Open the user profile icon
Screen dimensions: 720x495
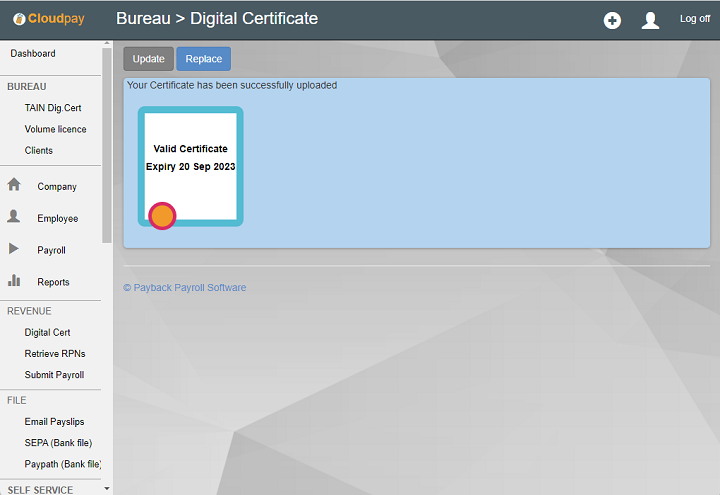(x=650, y=20)
